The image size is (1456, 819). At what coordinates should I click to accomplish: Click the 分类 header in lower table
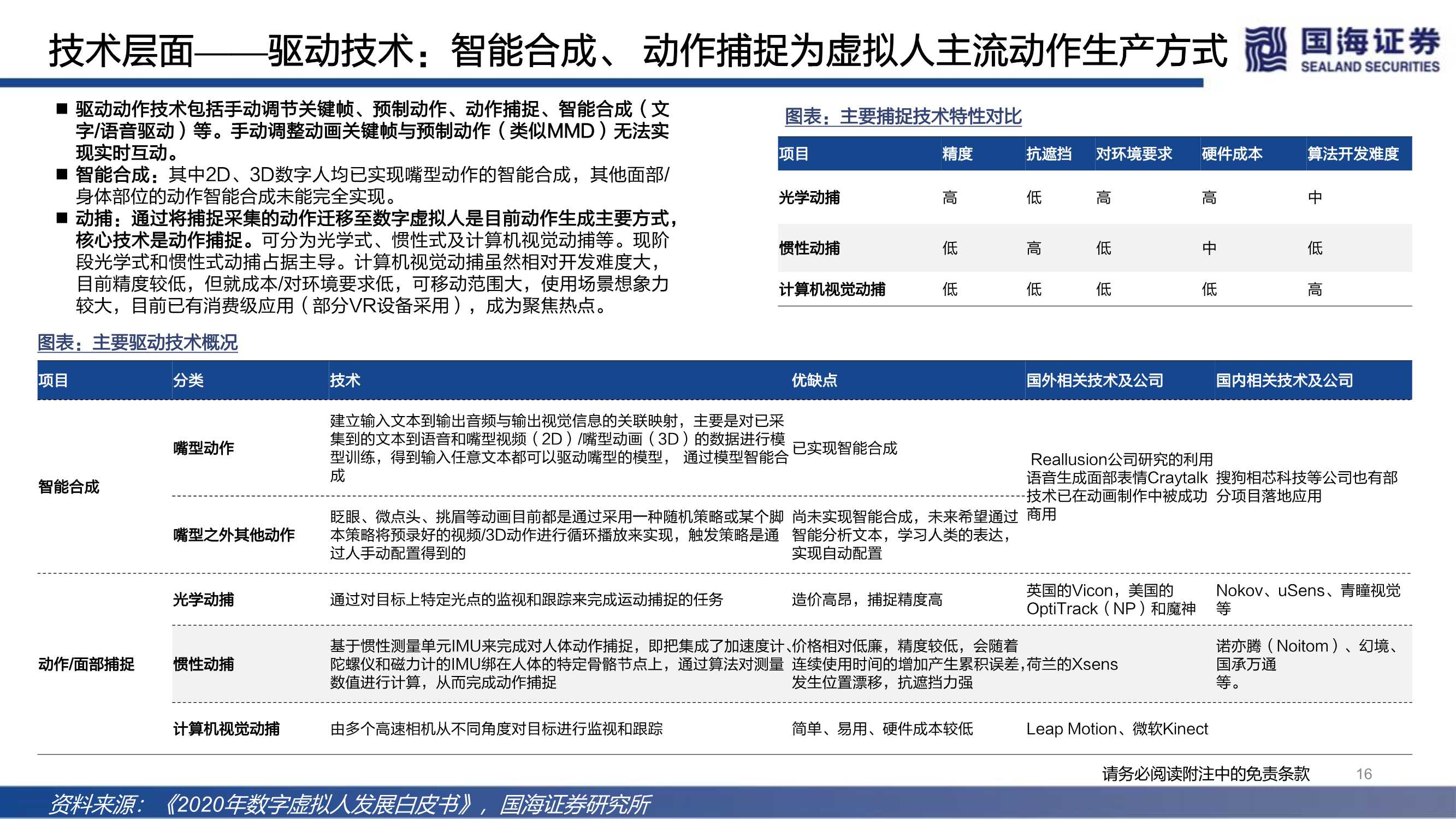tap(188, 381)
